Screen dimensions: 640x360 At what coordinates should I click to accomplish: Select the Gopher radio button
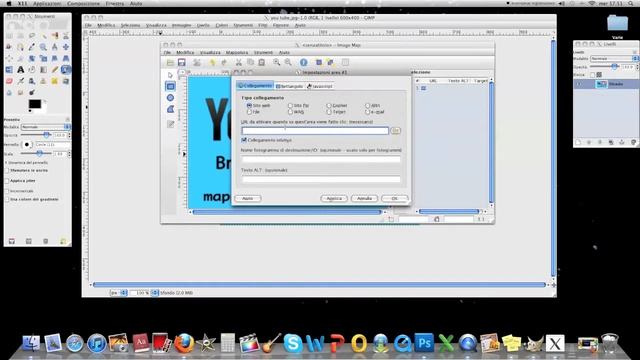point(329,105)
